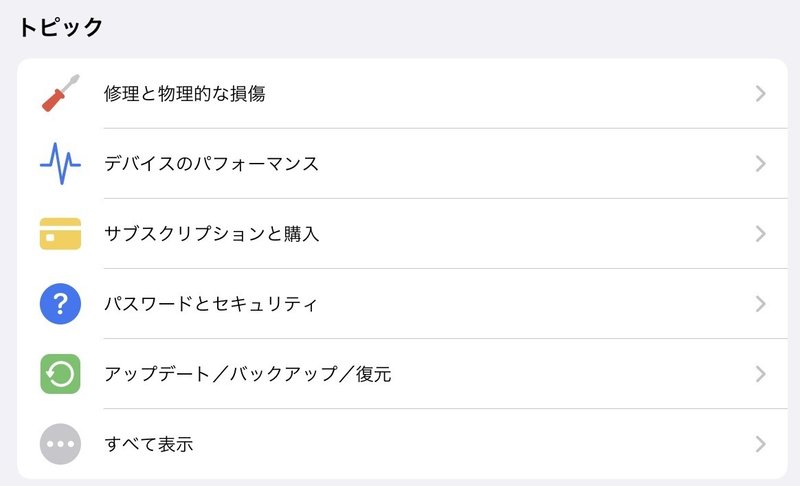Show all topics via すべて表示

pyautogui.click(x=403, y=444)
